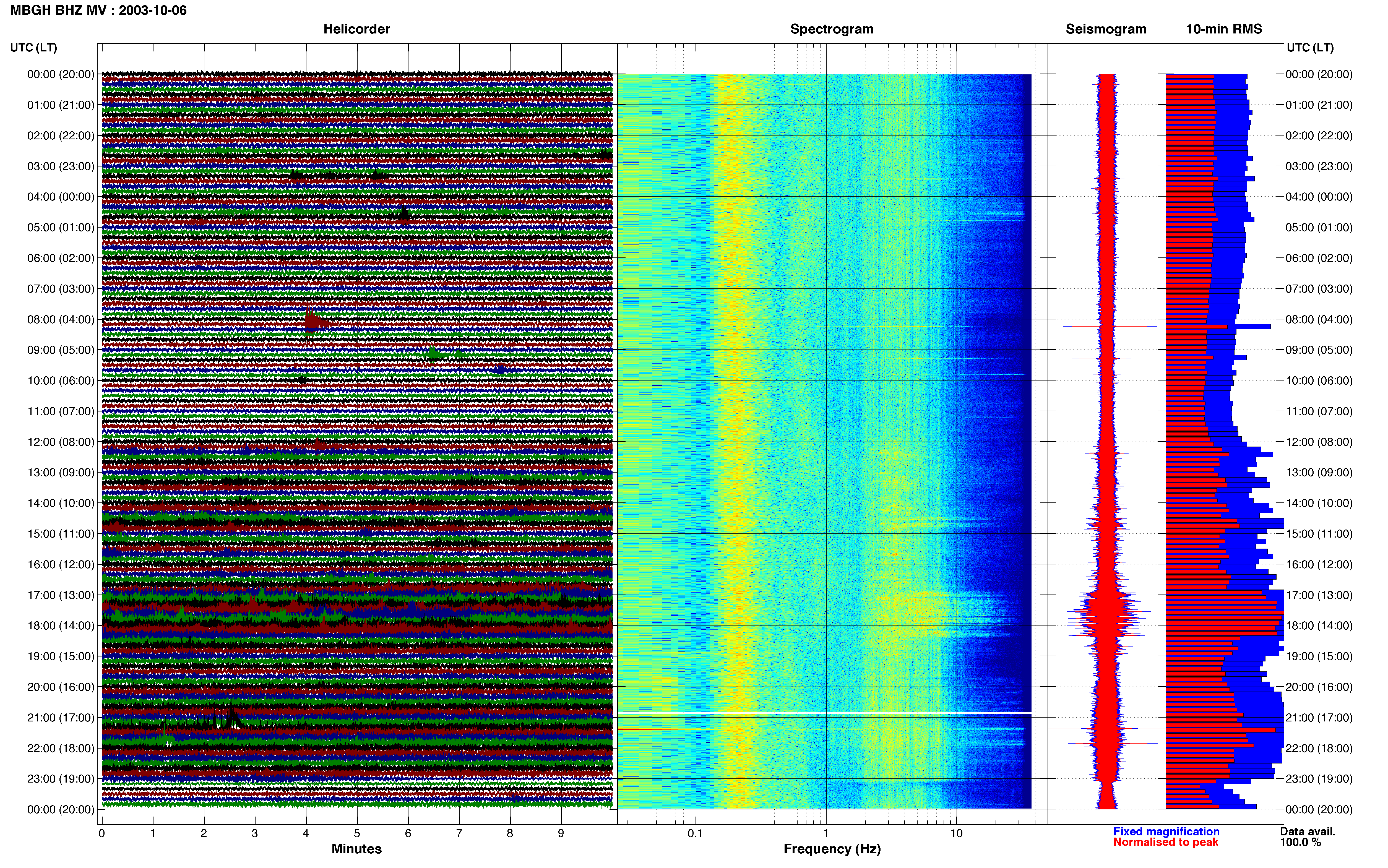The height and width of the screenshot is (868, 1388).
Task: Click the left '17:00 (13:00)' time label
Action: tap(60, 595)
